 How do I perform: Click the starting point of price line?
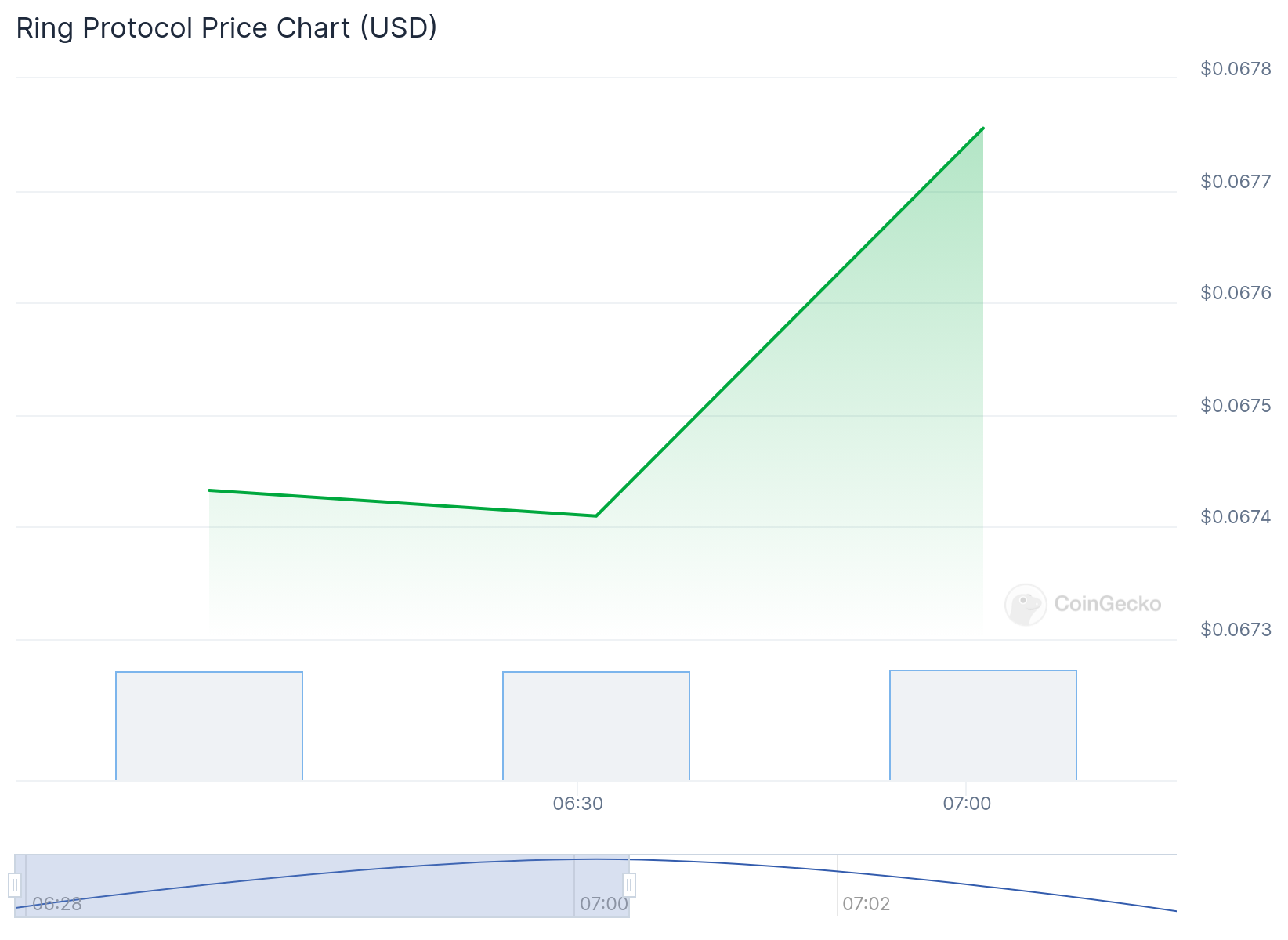[x=209, y=490]
